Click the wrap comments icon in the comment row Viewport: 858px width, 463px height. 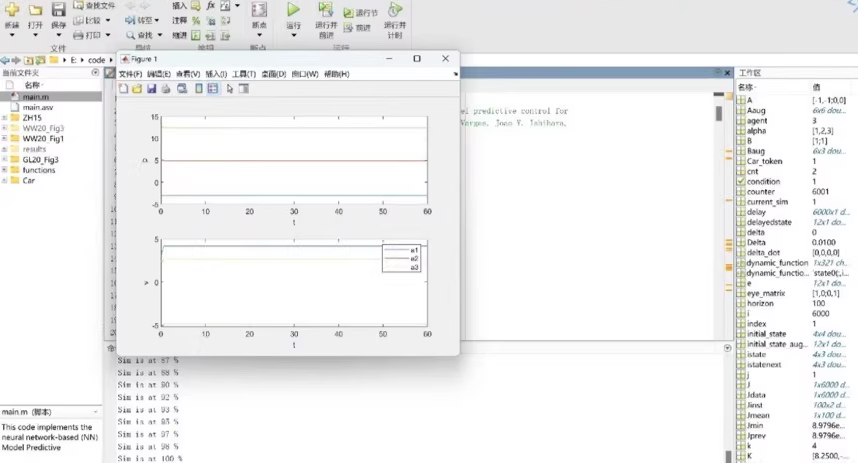[x=225, y=21]
